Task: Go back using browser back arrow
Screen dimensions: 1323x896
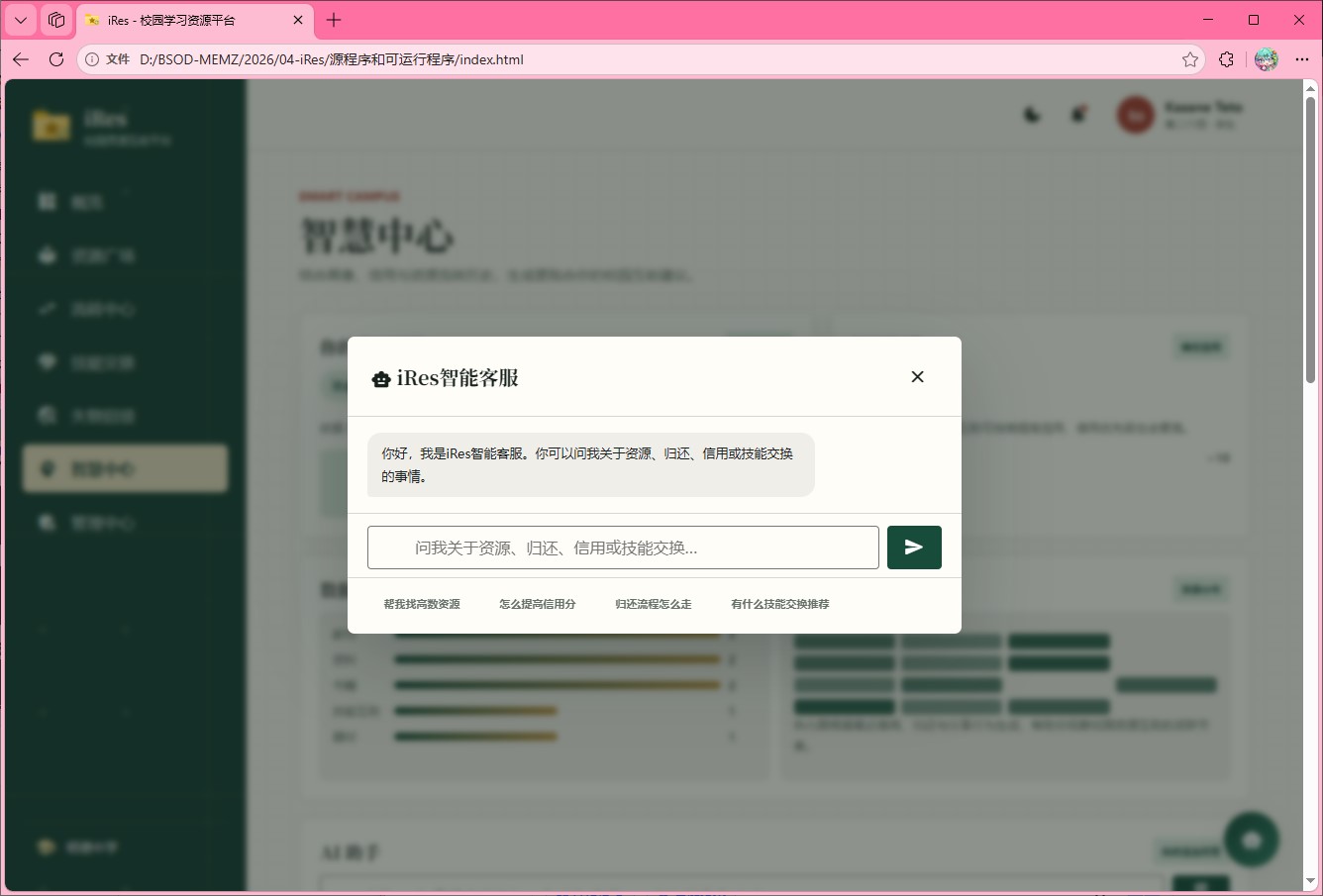Action: [21, 59]
